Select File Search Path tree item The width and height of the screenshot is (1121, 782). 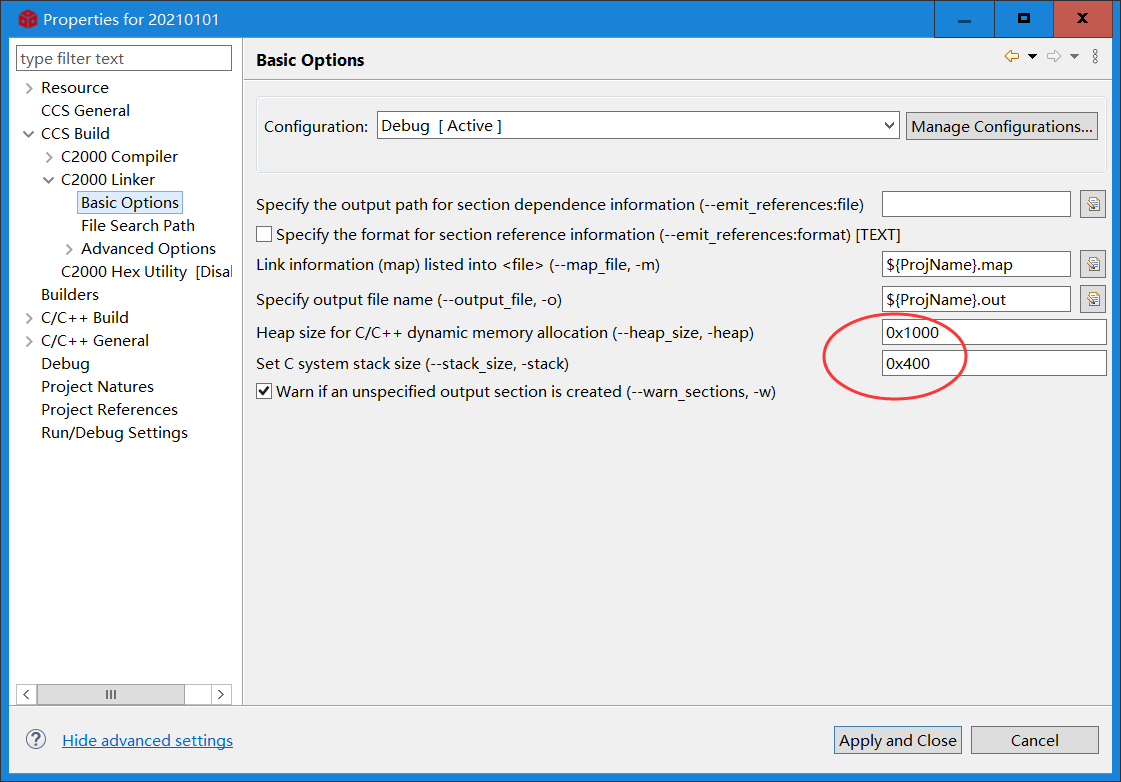pos(138,226)
